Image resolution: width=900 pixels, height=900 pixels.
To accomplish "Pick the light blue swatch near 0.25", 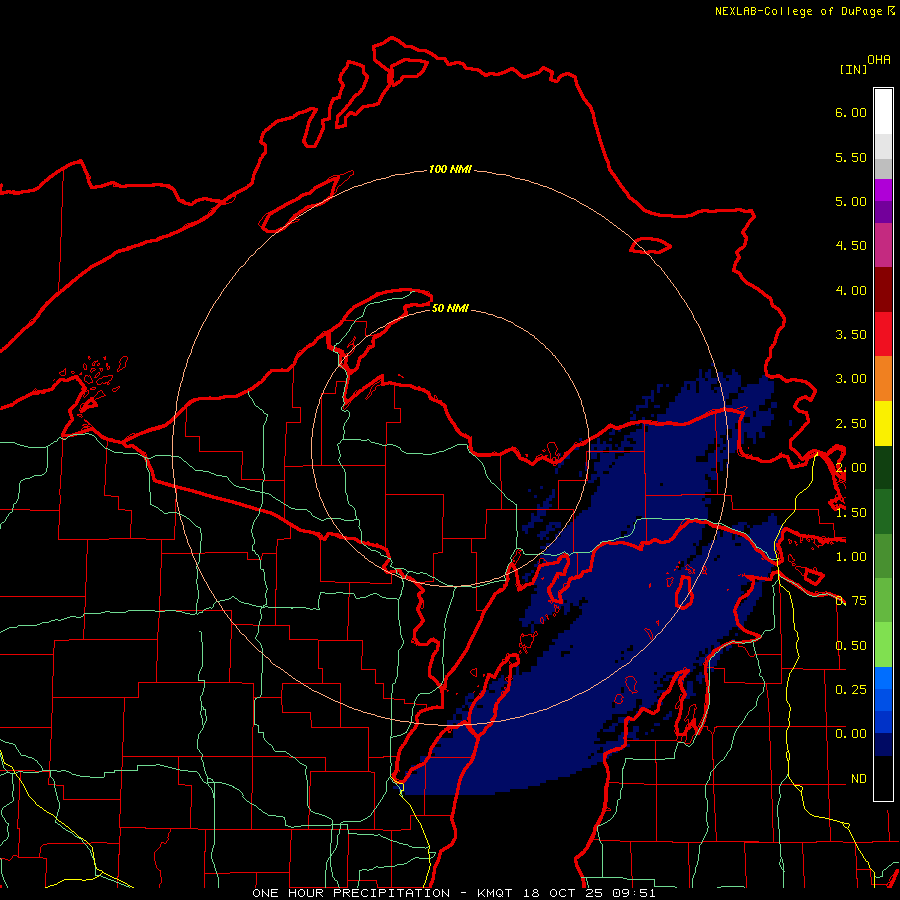I will 883,678.
